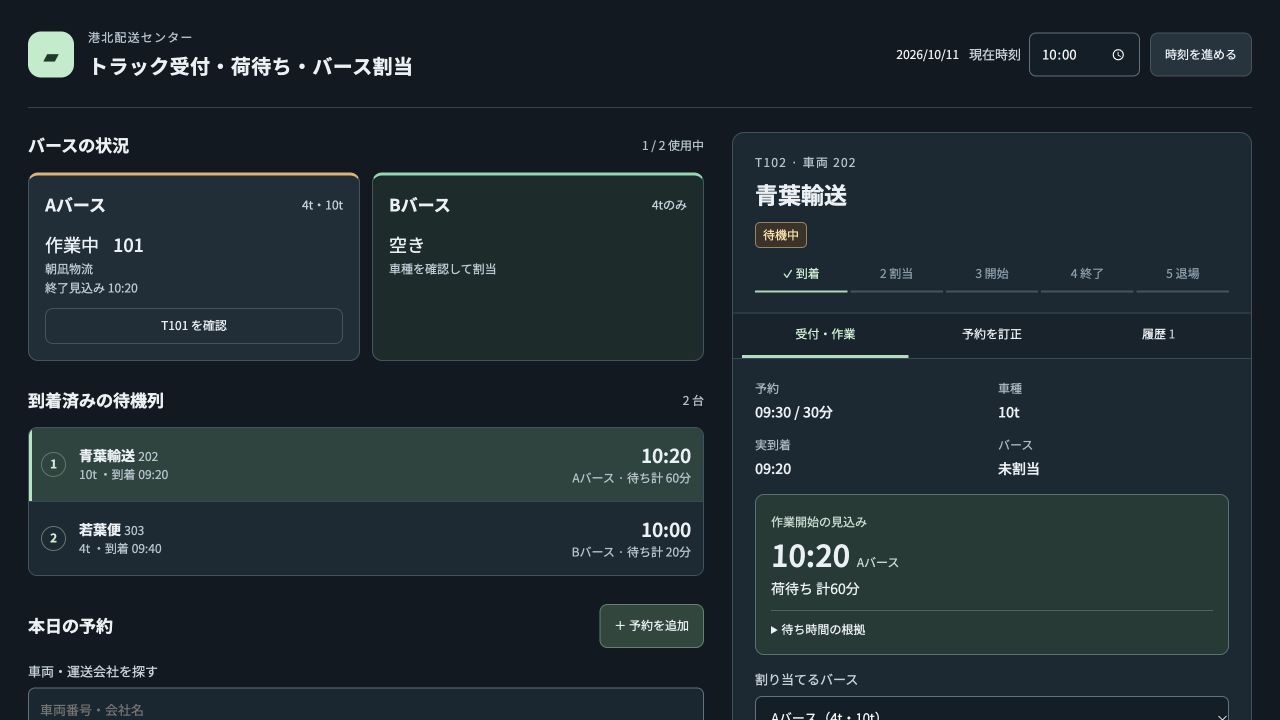Click 1 / 2 使用中 berth usage text
This screenshot has width=1280, height=720.
[673, 146]
